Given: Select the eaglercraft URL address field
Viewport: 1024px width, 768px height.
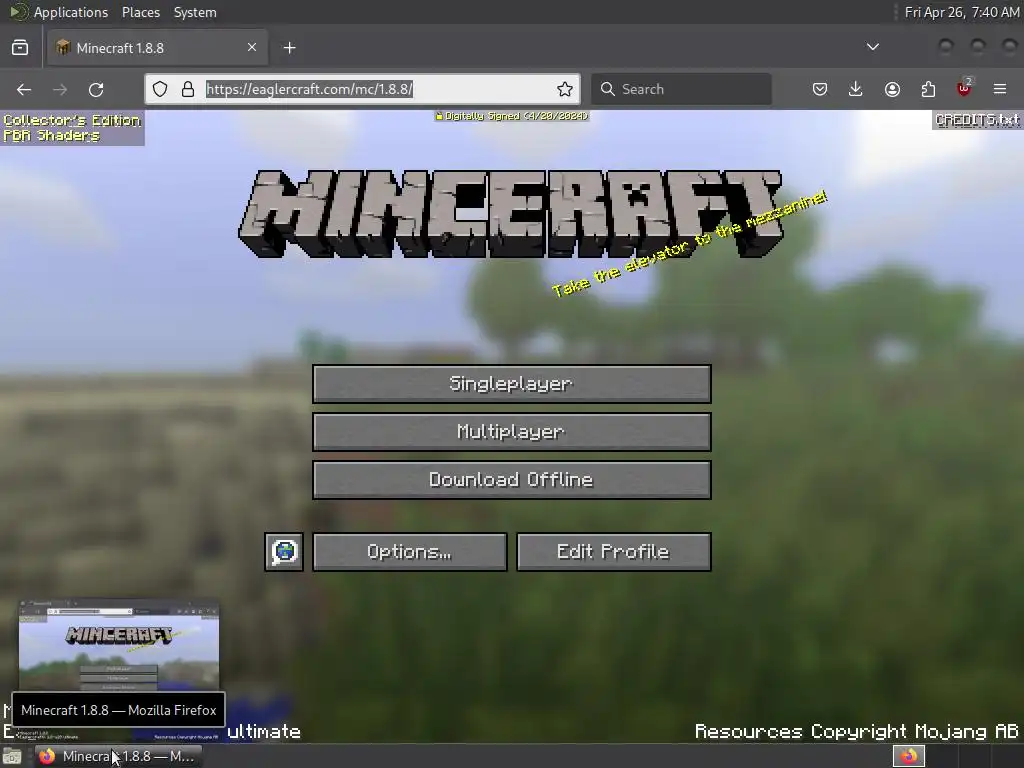Looking at the screenshot, I should [x=363, y=89].
